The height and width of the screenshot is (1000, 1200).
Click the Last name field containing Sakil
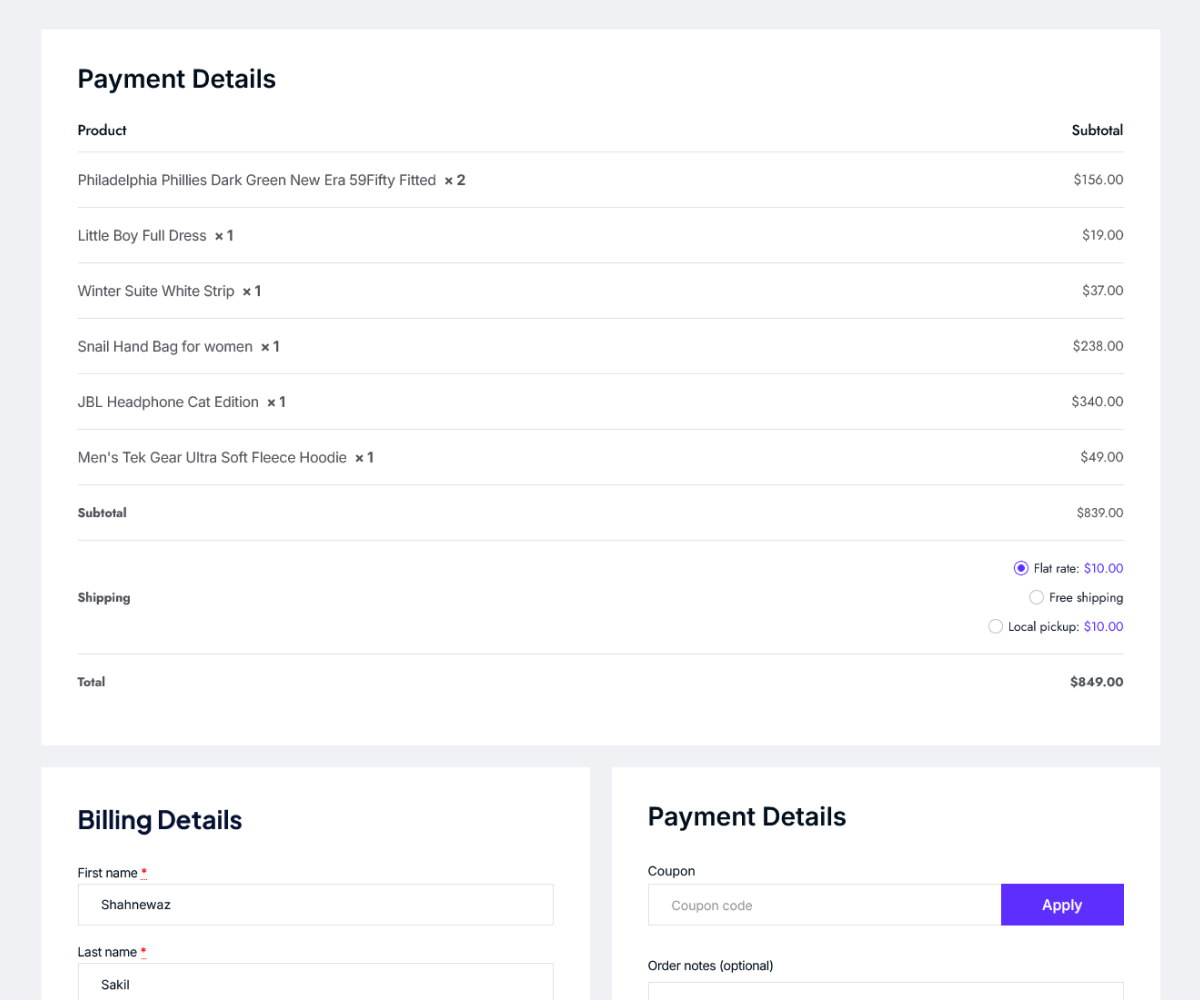315,984
